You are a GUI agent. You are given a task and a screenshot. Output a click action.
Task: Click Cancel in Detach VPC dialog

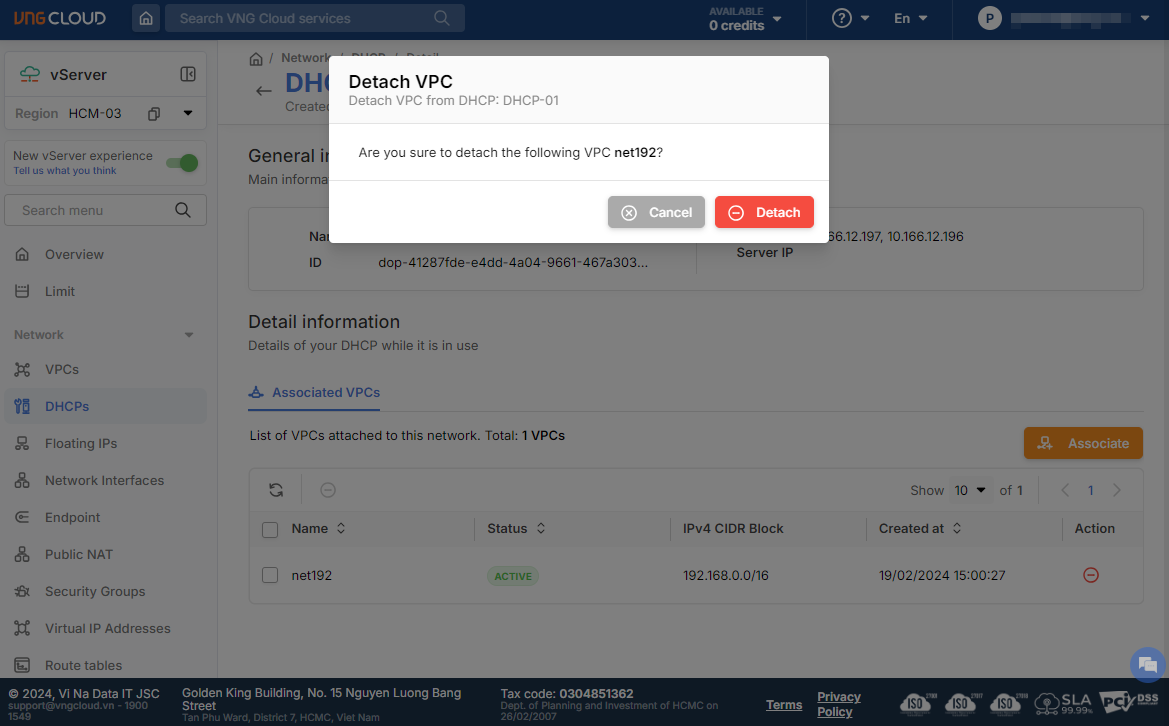[x=656, y=212]
